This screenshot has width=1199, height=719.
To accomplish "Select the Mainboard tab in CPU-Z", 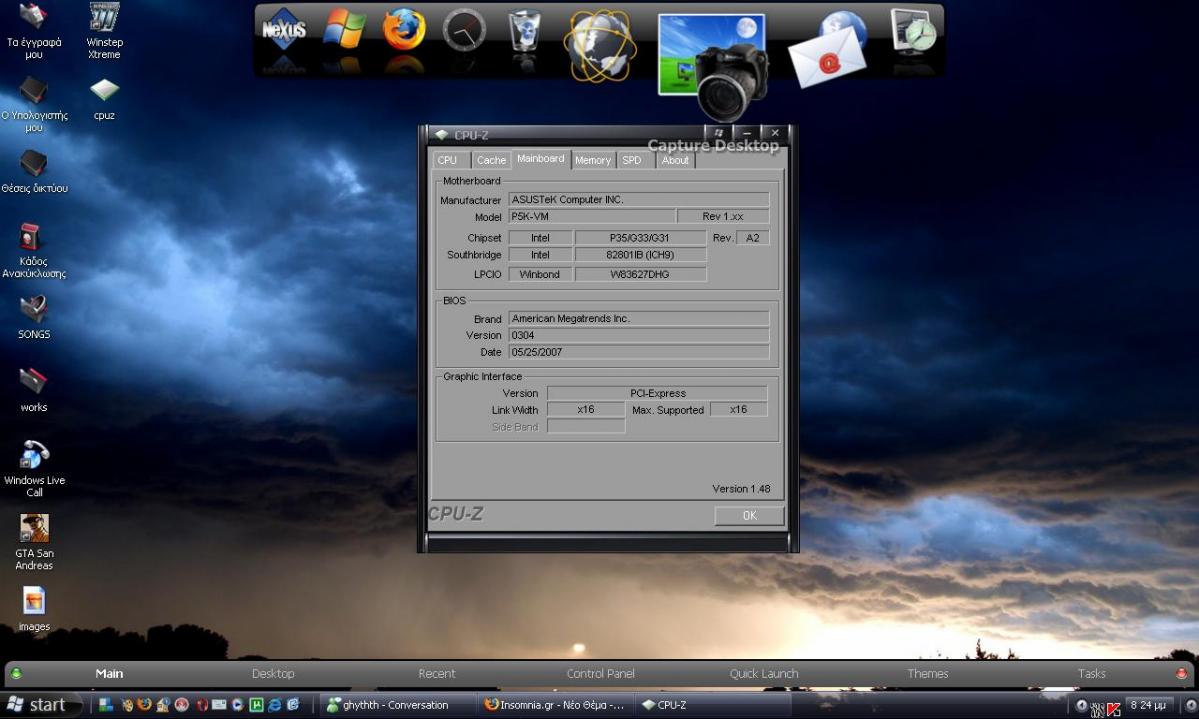I will pyautogui.click(x=541, y=158).
